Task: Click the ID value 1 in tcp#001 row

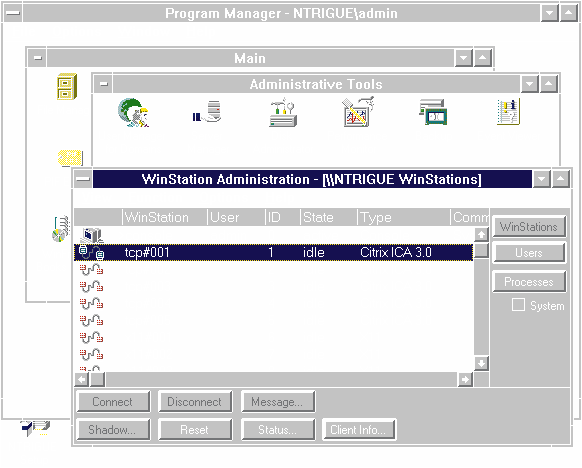Action: coord(271,252)
